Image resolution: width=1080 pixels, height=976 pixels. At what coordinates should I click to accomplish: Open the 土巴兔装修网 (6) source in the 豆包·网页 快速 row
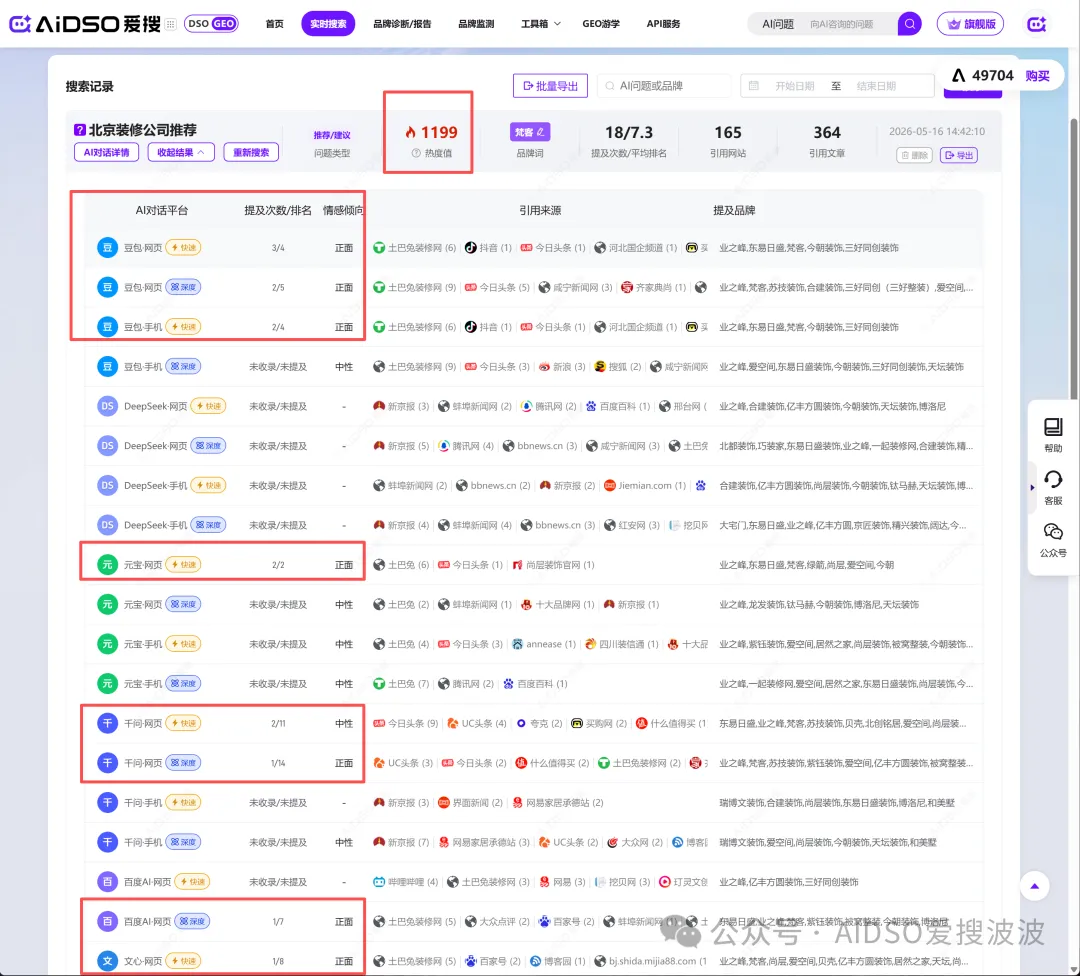415,247
